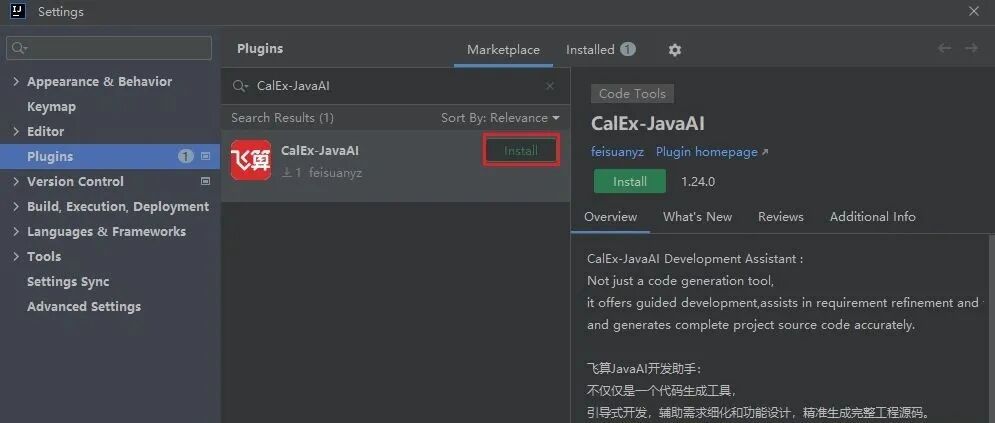Select Keymap in settings tree
Screen dimensions: 995x423
point(51,107)
